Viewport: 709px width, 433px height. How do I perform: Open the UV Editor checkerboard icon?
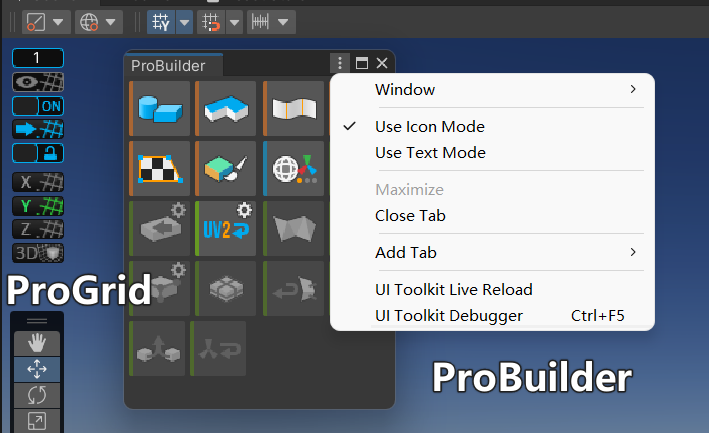(x=160, y=169)
